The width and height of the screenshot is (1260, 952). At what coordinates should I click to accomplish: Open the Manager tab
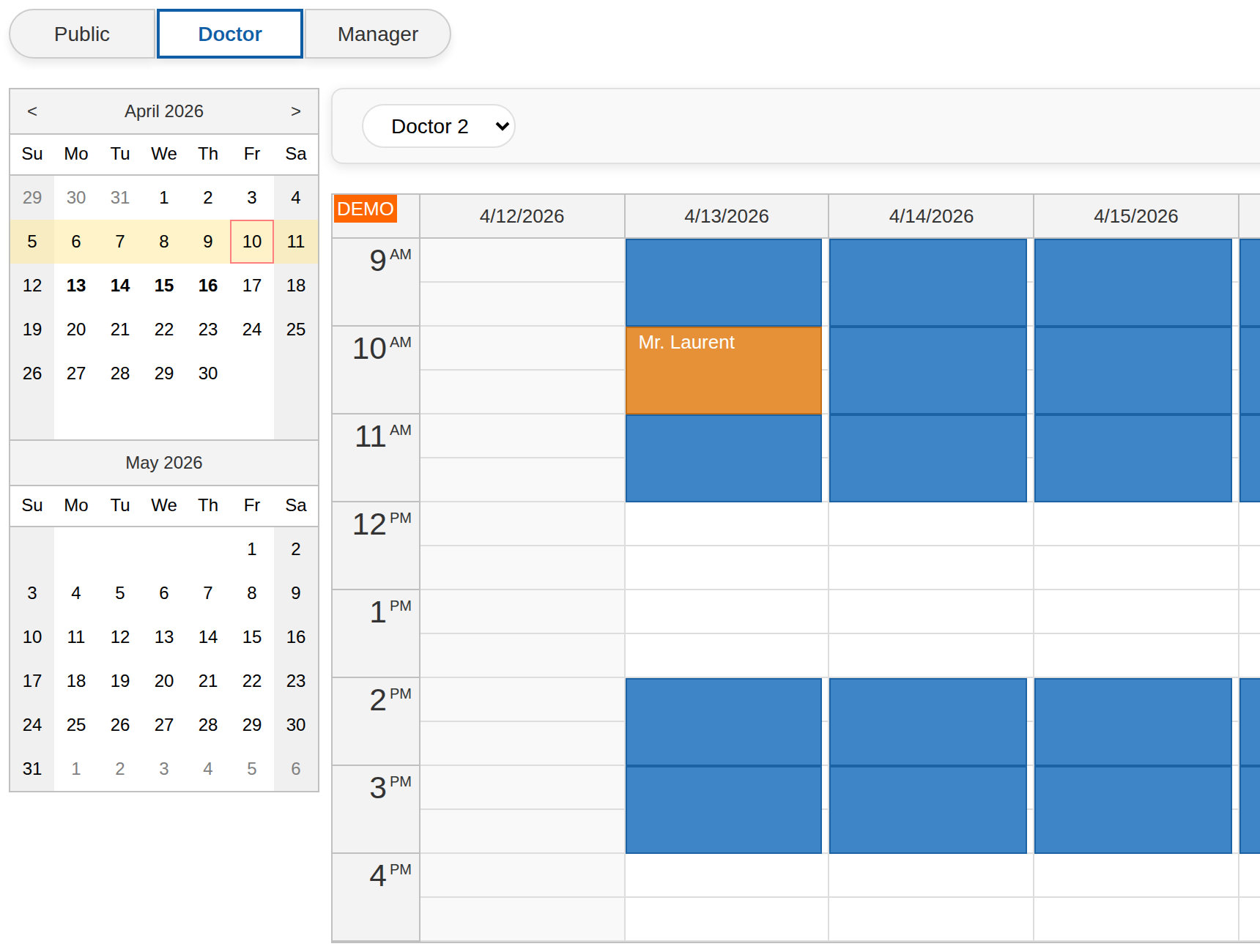(x=377, y=33)
